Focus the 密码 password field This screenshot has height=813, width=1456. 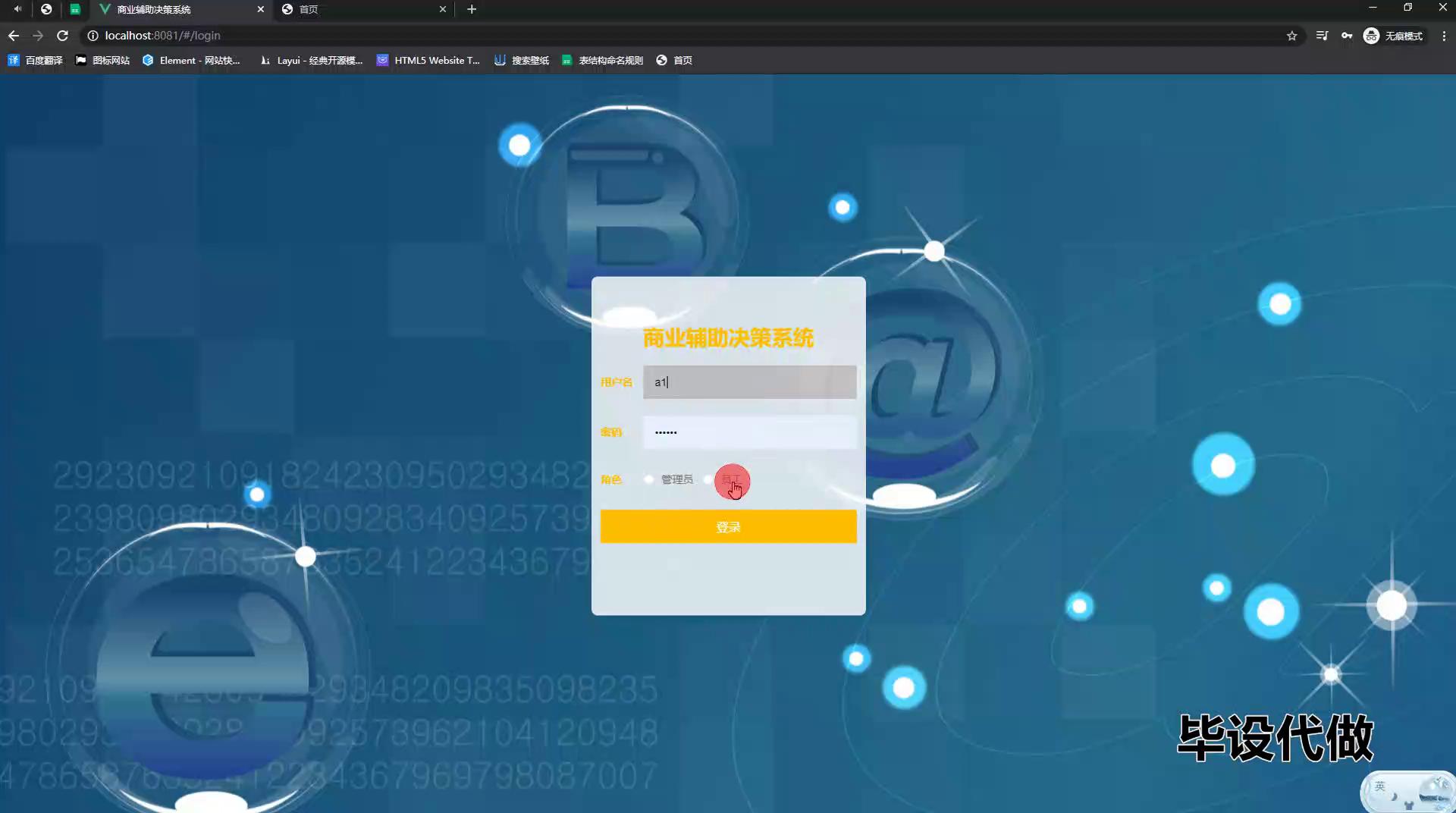(x=749, y=432)
